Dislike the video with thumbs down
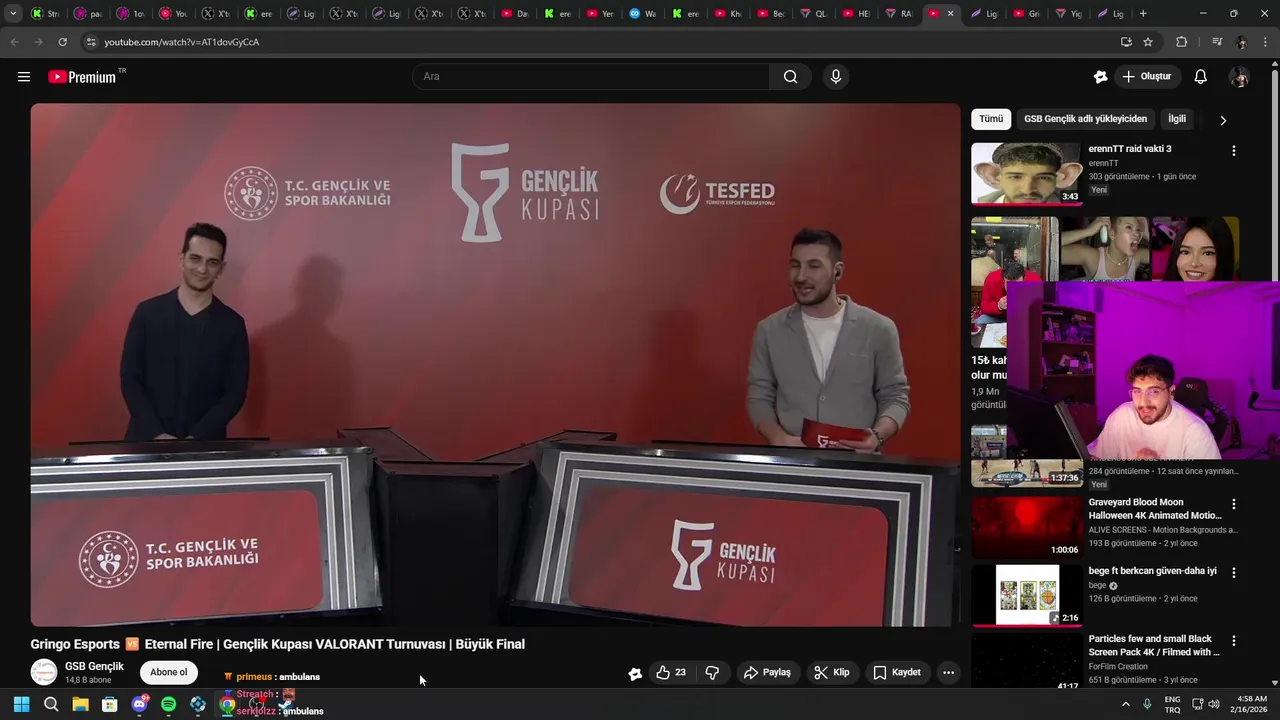Image resolution: width=1280 pixels, height=720 pixels. 712,672
